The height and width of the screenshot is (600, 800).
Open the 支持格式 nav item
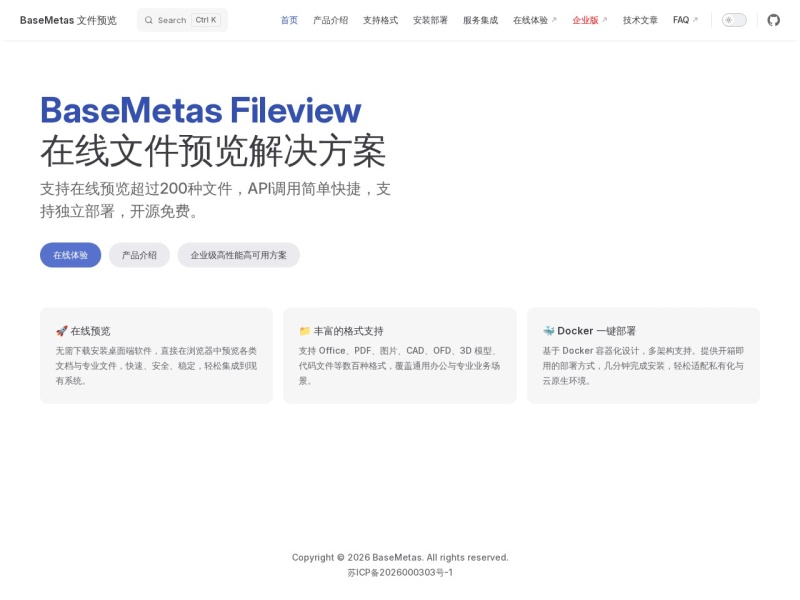coord(380,20)
